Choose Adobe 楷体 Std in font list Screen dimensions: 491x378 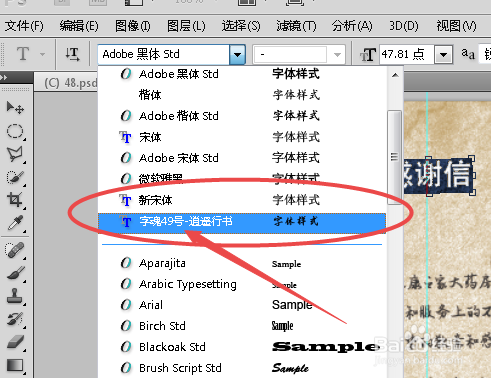[x=242, y=116]
